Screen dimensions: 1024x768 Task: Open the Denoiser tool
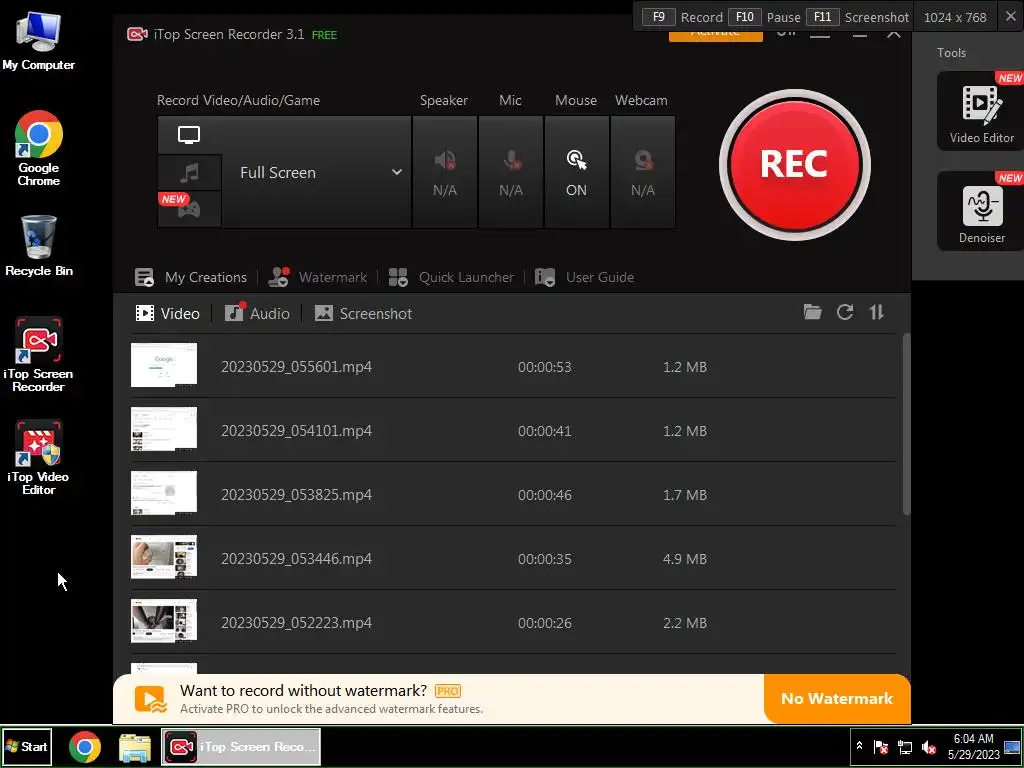tap(981, 211)
